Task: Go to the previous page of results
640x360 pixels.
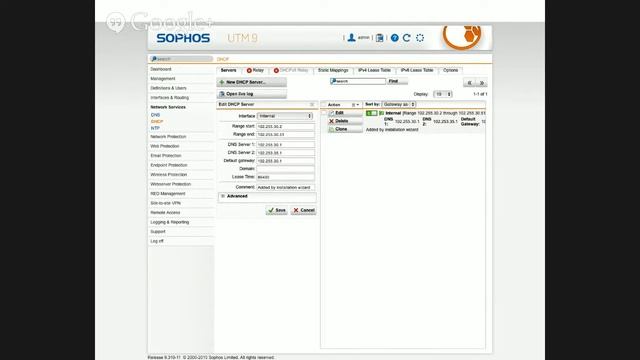Action: 469,82
